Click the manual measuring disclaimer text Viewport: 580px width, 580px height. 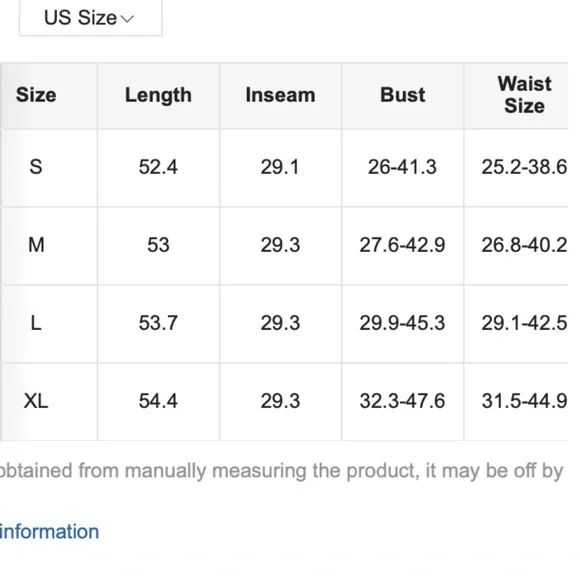point(281,471)
